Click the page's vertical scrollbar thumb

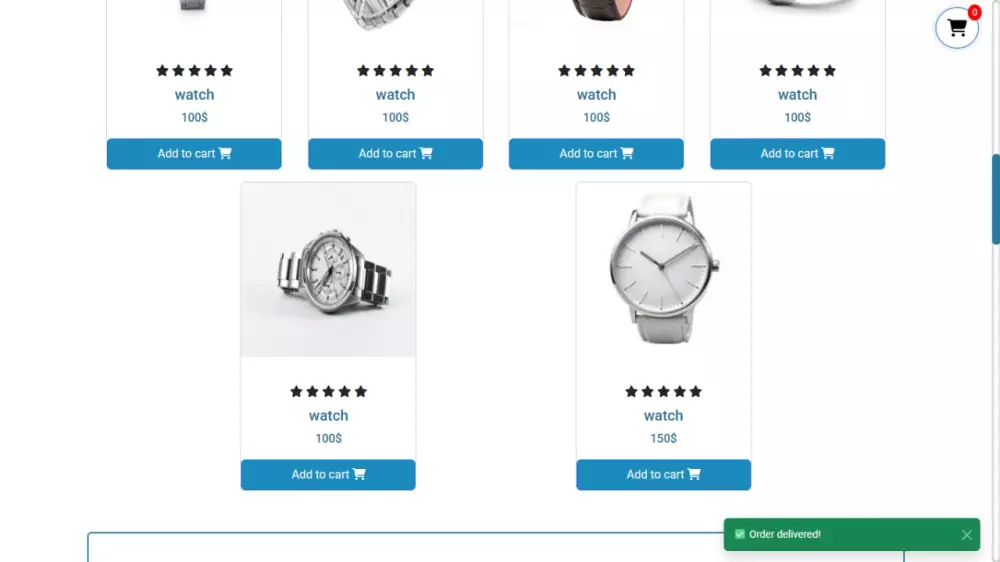tap(996, 199)
